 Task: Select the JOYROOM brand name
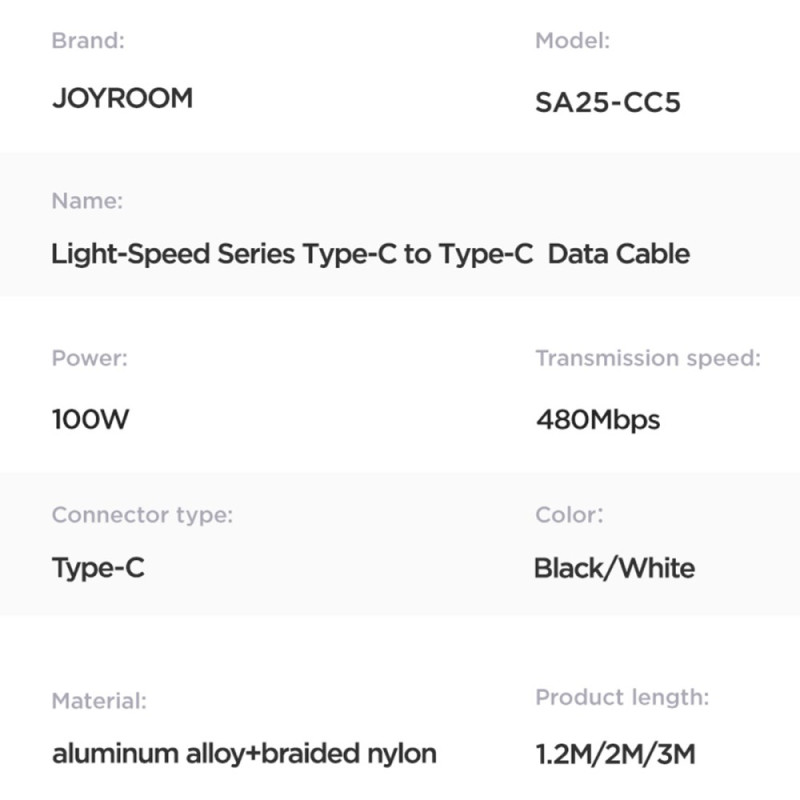click(122, 98)
